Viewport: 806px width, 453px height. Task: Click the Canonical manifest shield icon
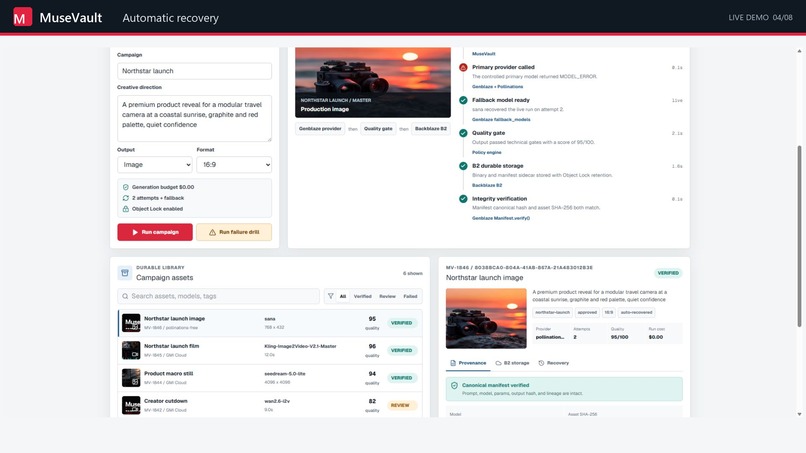tap(454, 385)
